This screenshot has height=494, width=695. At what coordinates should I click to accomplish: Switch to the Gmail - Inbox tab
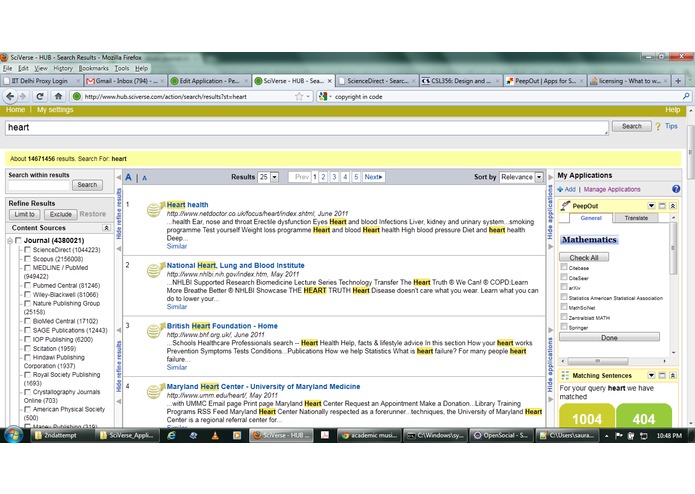pyautogui.click(x=124, y=81)
